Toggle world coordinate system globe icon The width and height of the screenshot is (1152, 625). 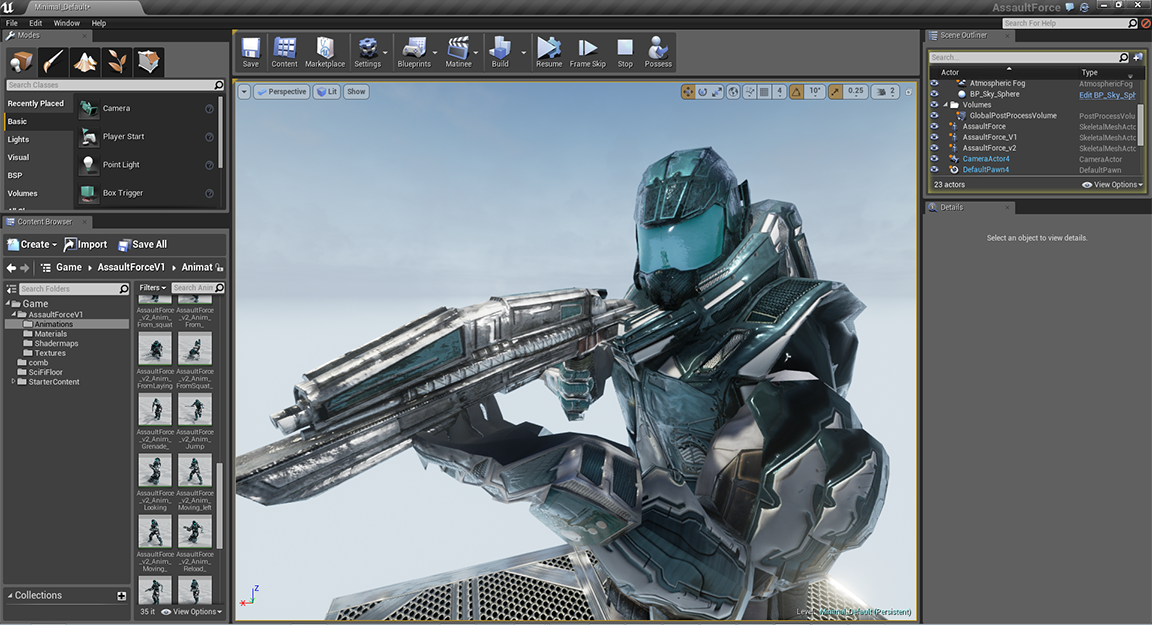(733, 92)
